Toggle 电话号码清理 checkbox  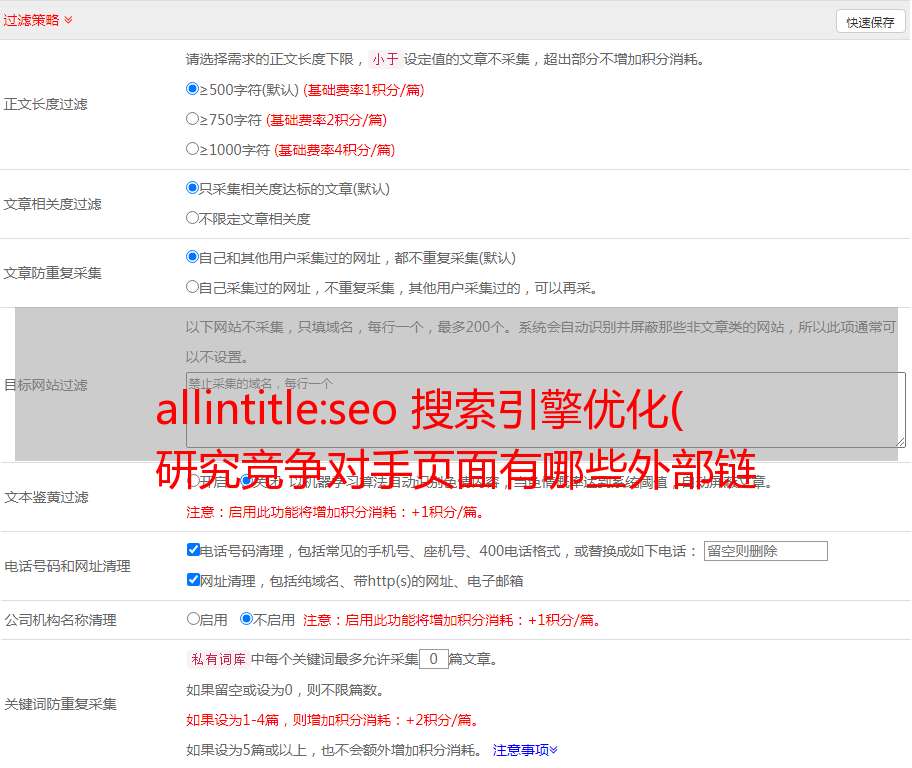193,550
